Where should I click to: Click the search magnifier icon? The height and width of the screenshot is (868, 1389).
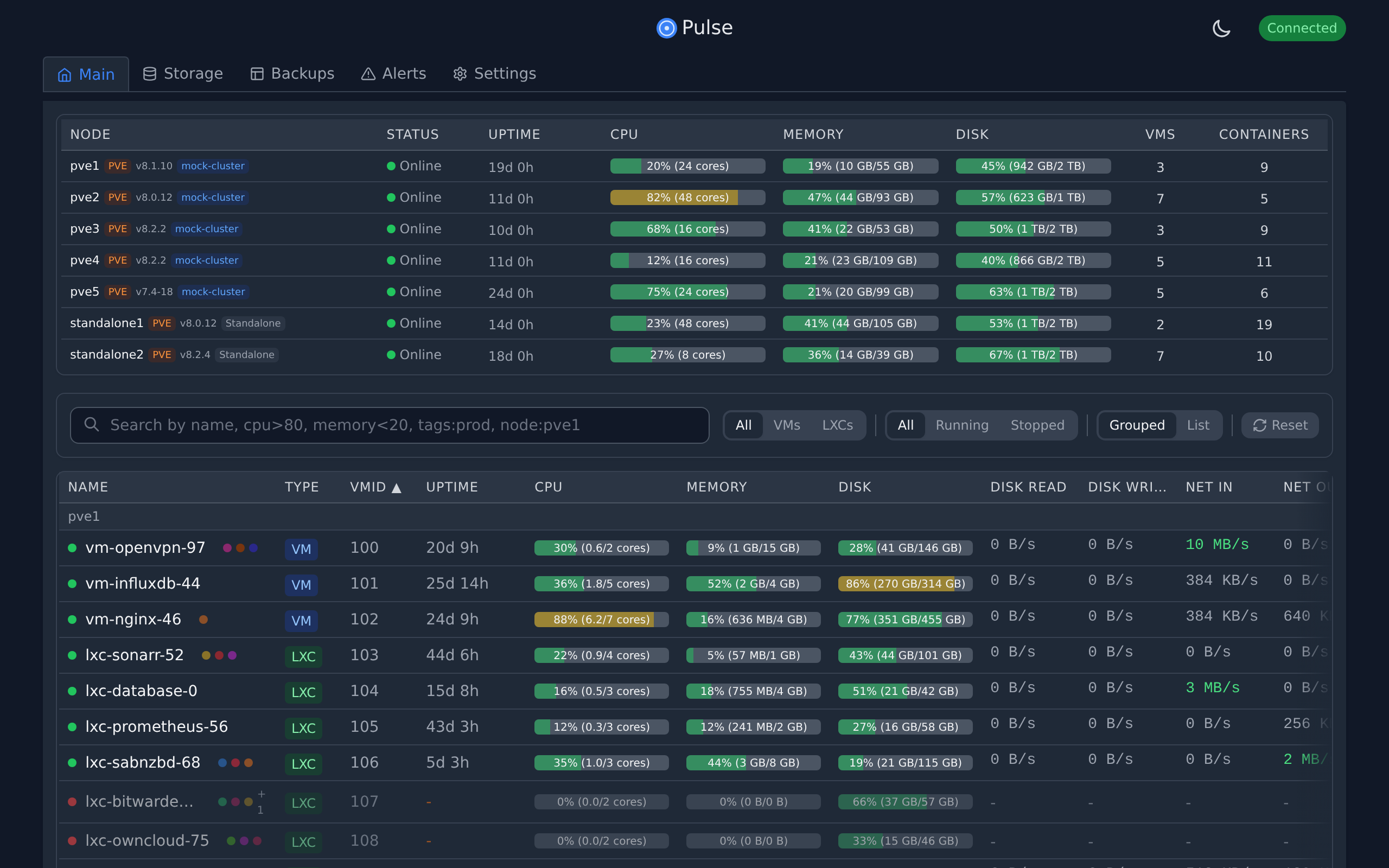91,425
